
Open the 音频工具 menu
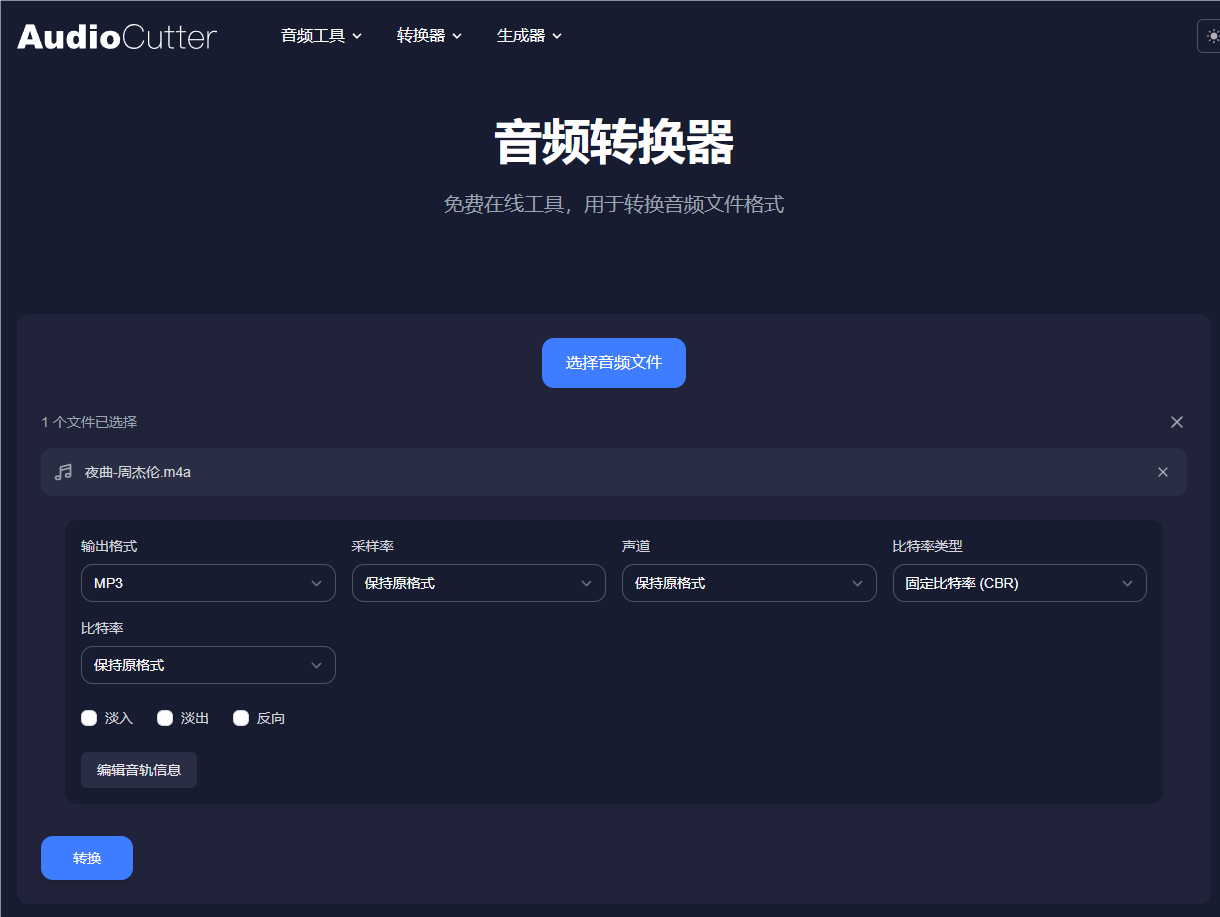click(321, 35)
